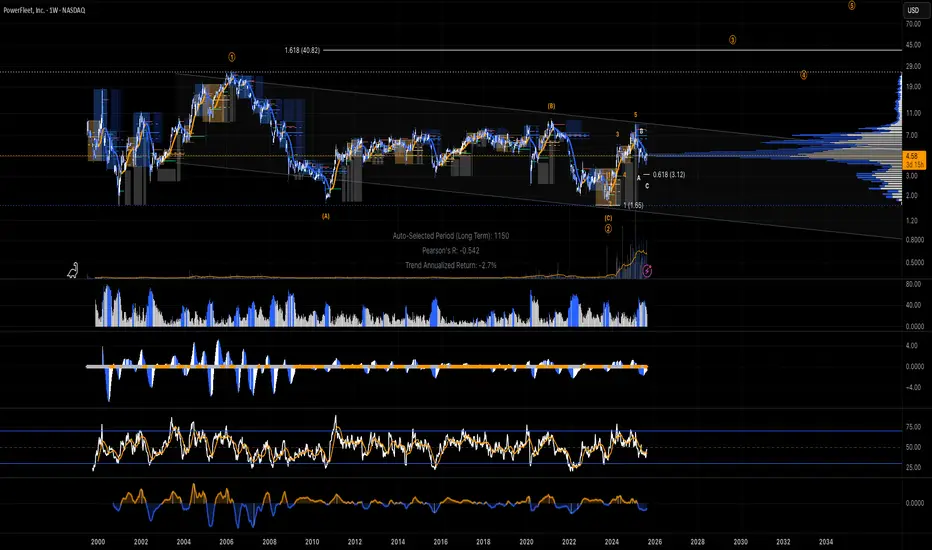Click the 50.00 RSI scale value
Viewport: 932px width, 550px height.
(x=914, y=447)
